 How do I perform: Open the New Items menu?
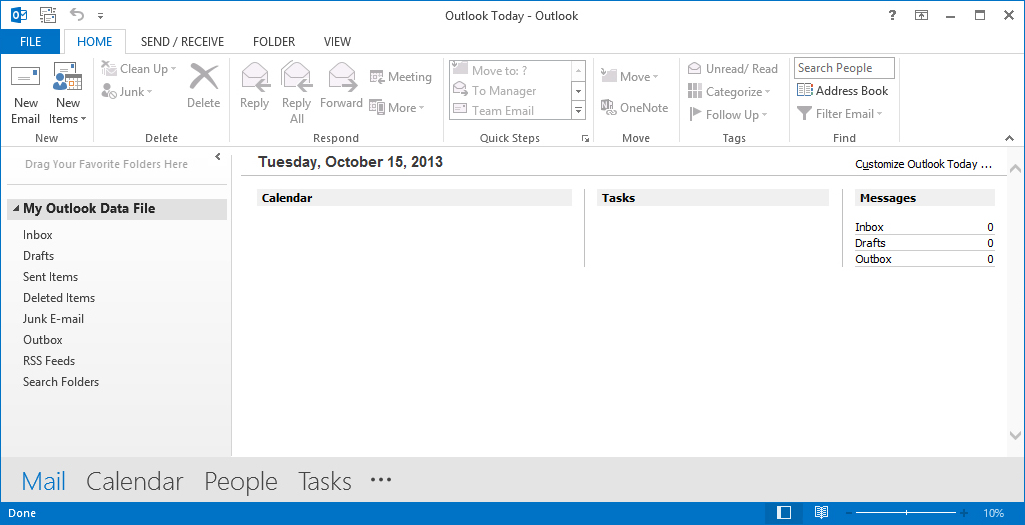point(67,93)
